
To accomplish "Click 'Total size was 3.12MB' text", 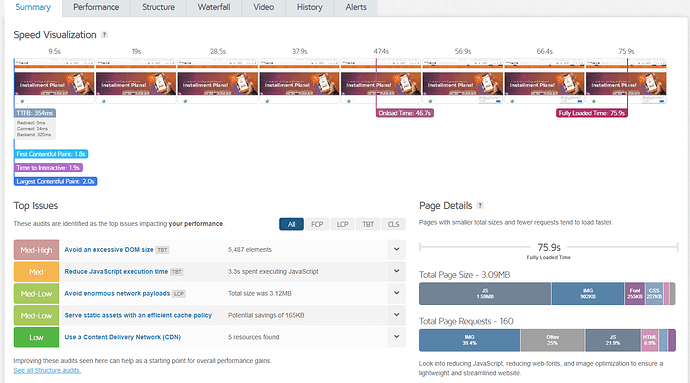I will (x=260, y=294).
